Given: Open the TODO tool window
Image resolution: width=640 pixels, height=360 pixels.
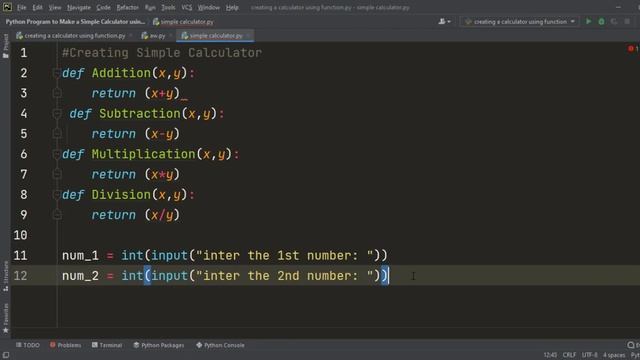Looking at the screenshot, I should [x=28, y=345].
